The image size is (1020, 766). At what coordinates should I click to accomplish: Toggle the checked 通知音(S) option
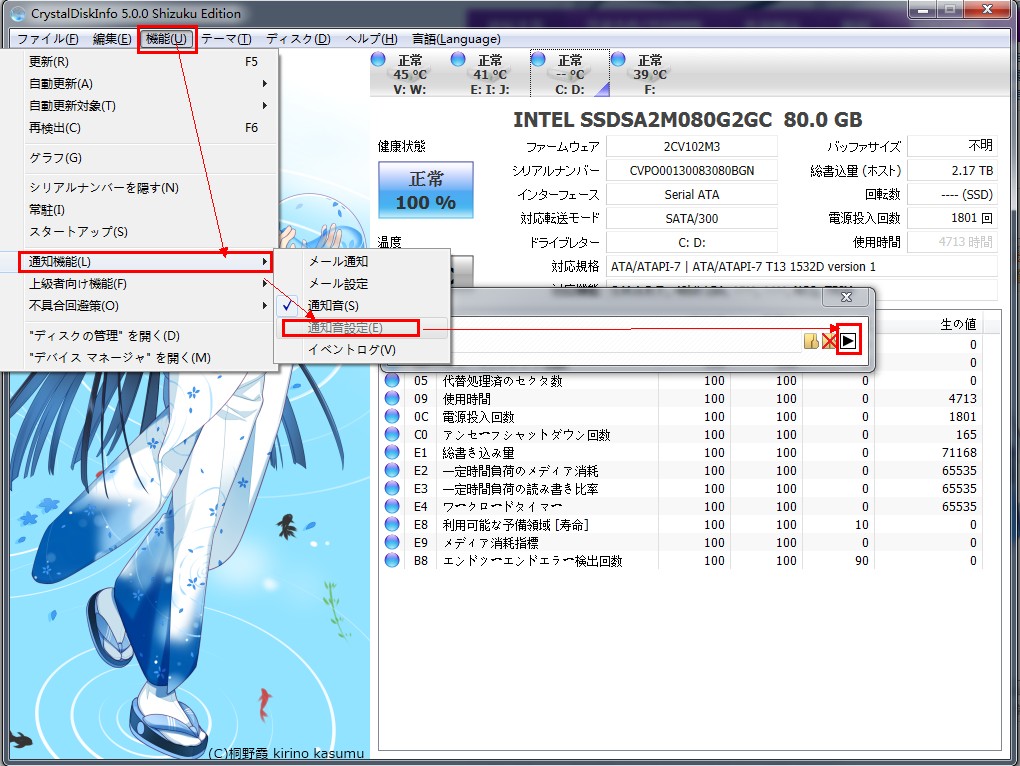click(x=362, y=306)
